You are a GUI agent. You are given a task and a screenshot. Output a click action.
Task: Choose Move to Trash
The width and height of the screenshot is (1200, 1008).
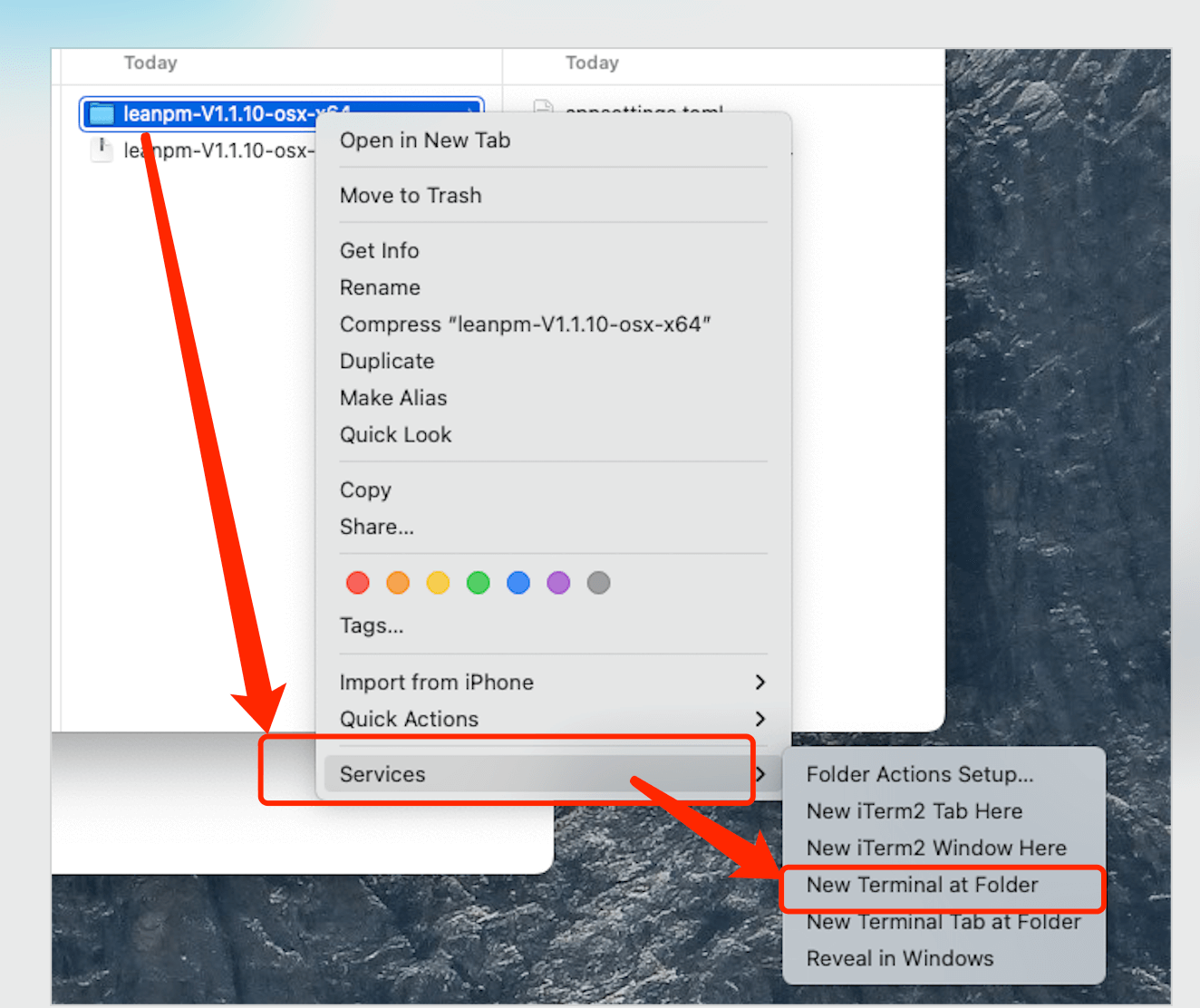pos(411,196)
